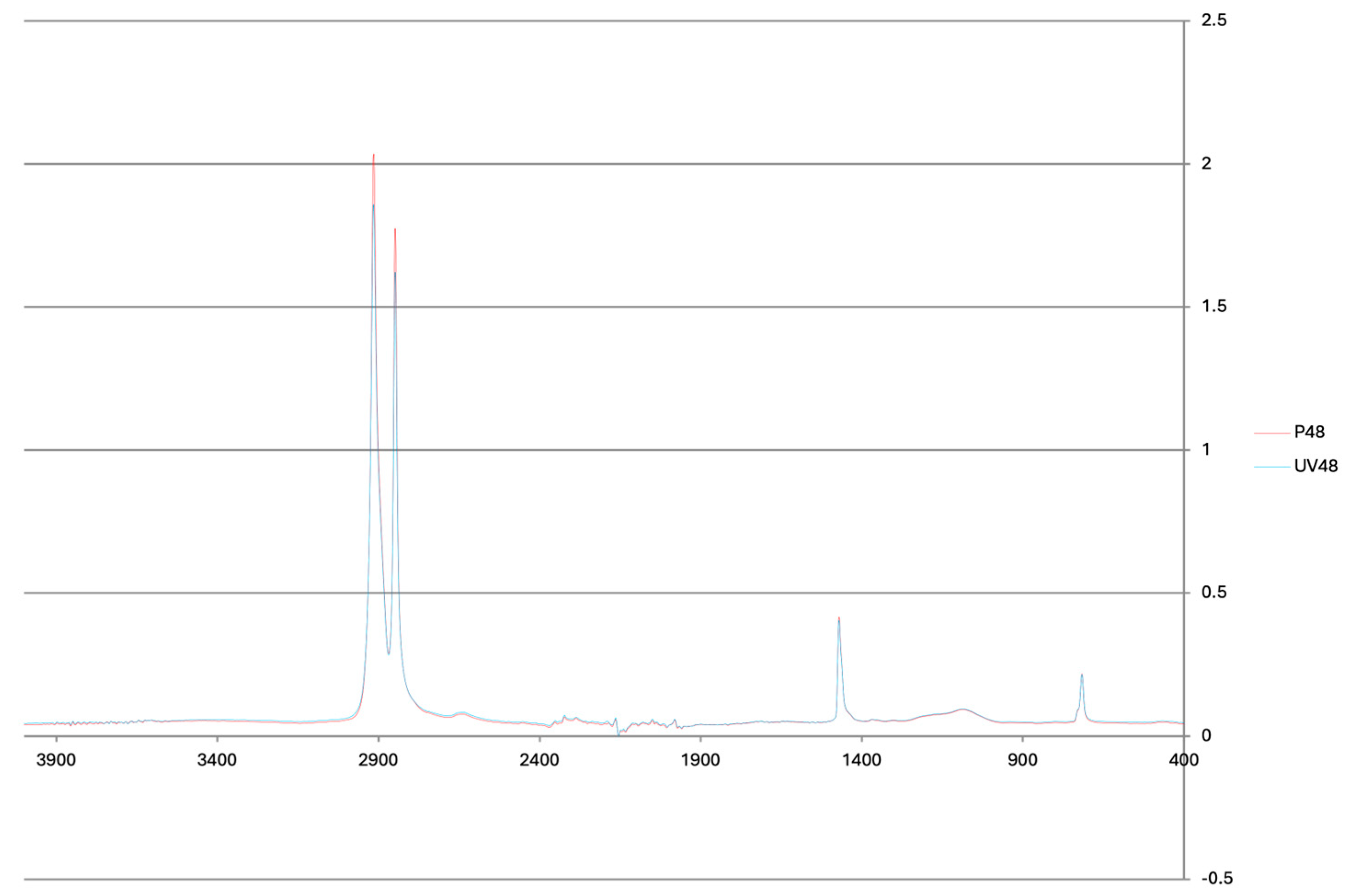Click x-axis label 3900
The width and height of the screenshot is (1345, 896).
[x=56, y=760]
